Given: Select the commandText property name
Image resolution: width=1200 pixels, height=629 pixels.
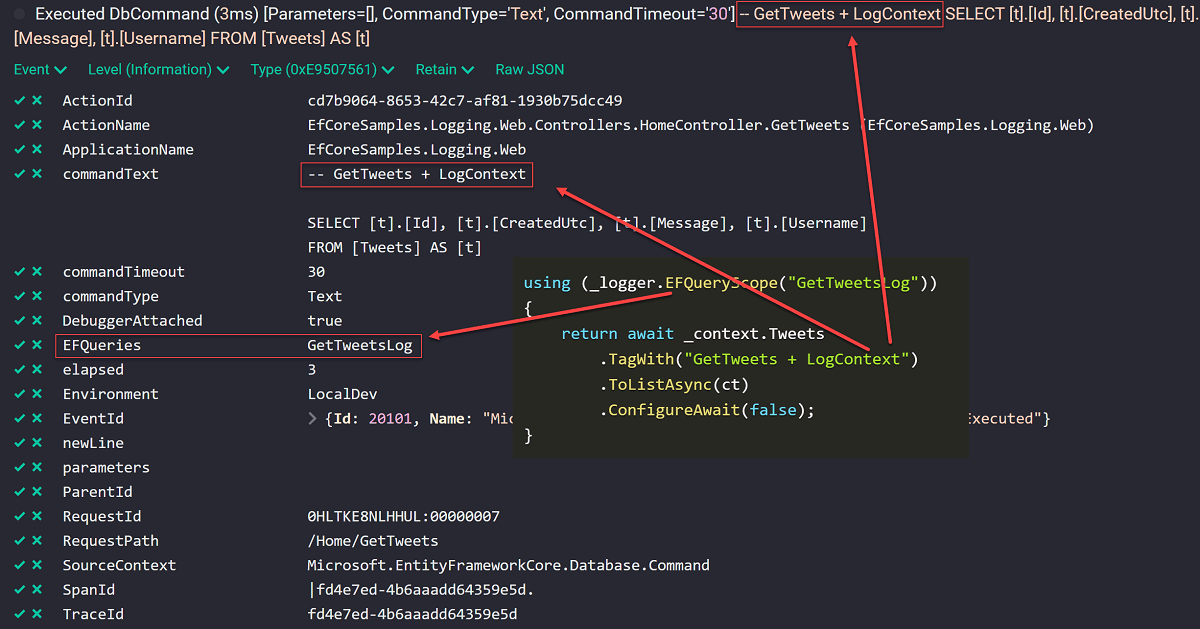Looking at the screenshot, I should (110, 173).
